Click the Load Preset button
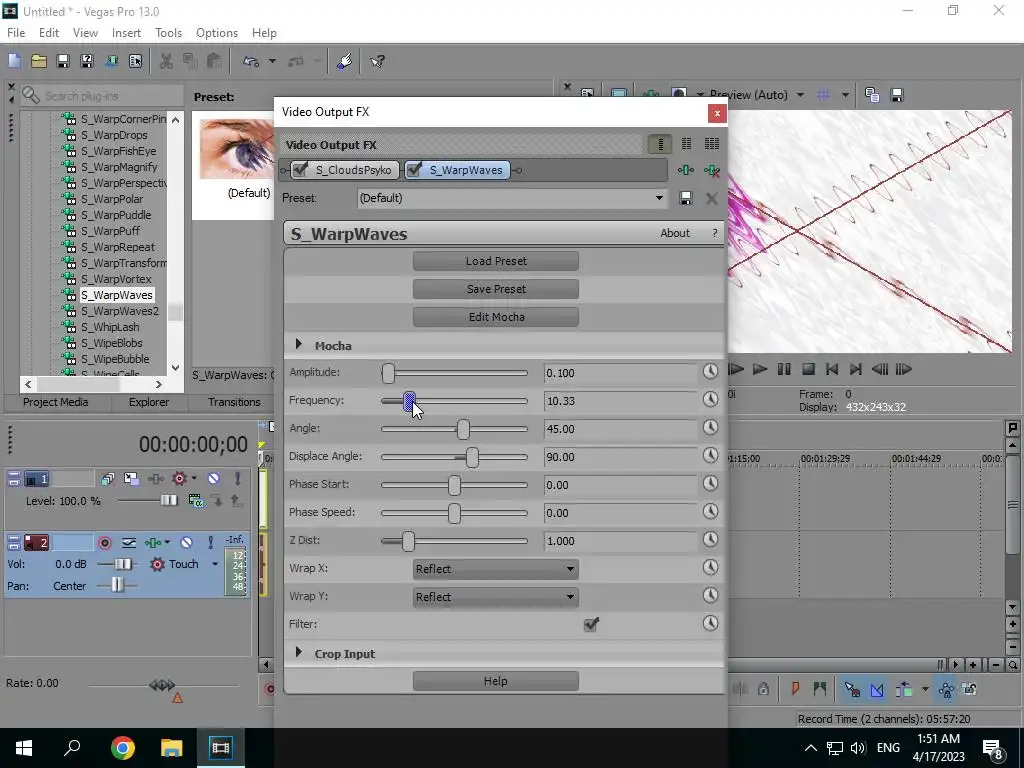This screenshot has width=1024, height=768. 496,261
